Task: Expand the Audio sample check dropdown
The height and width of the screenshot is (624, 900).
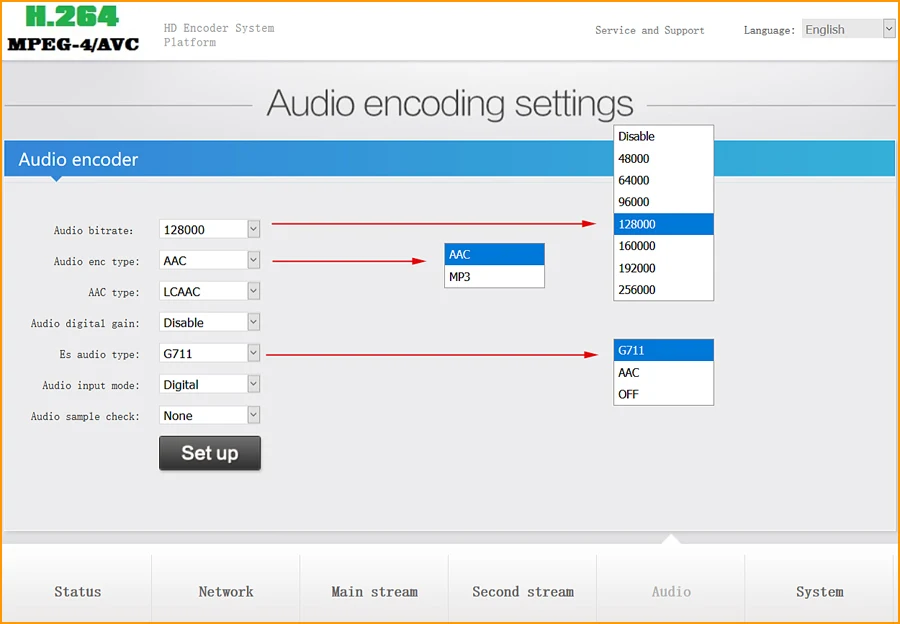Action: [210, 416]
